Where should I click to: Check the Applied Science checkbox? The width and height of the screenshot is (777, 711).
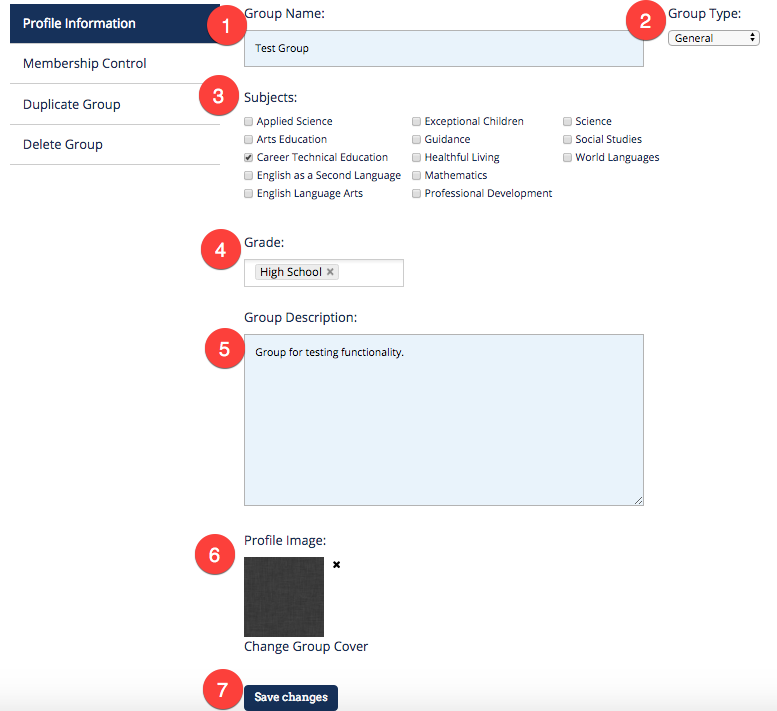pos(249,121)
